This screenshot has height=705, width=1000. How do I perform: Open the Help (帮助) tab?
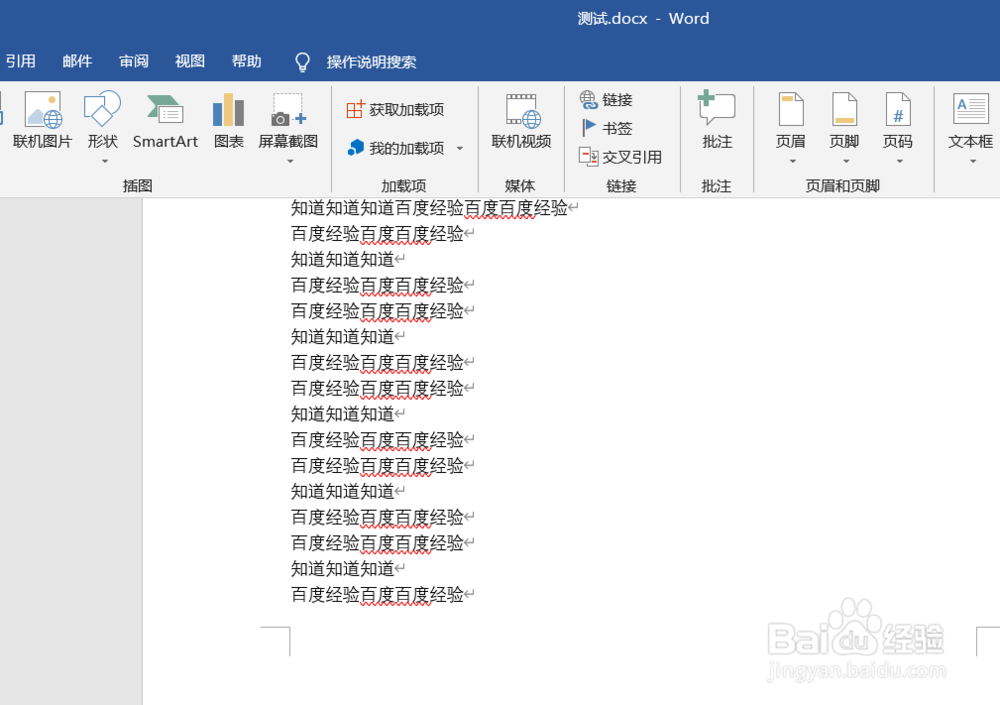[247, 61]
